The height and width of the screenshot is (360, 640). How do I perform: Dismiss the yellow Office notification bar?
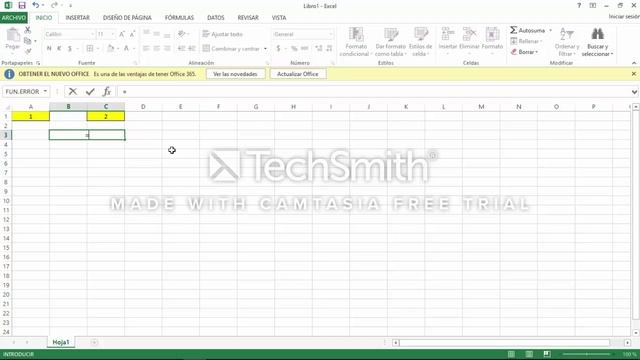coord(633,74)
